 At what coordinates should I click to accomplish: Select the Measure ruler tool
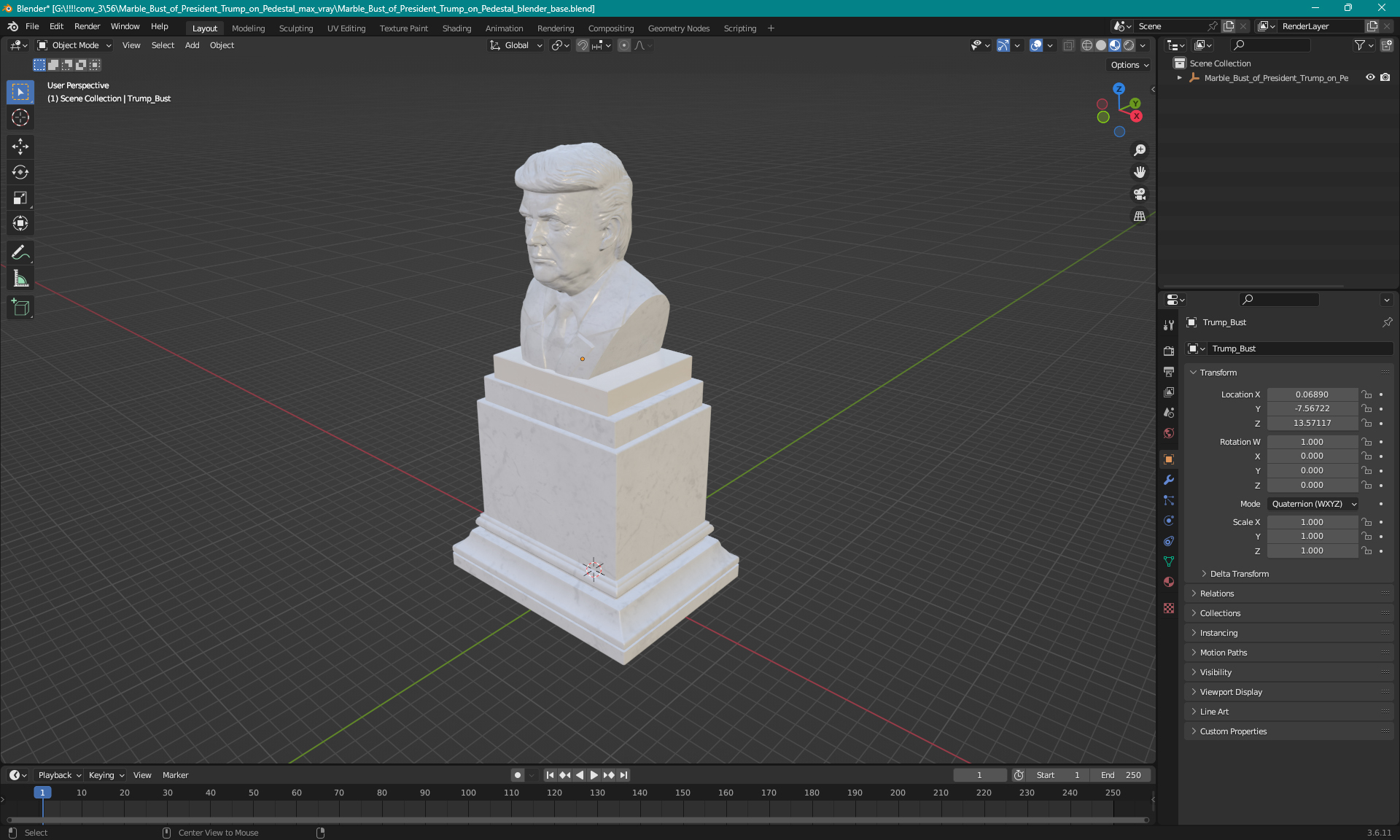[x=20, y=279]
